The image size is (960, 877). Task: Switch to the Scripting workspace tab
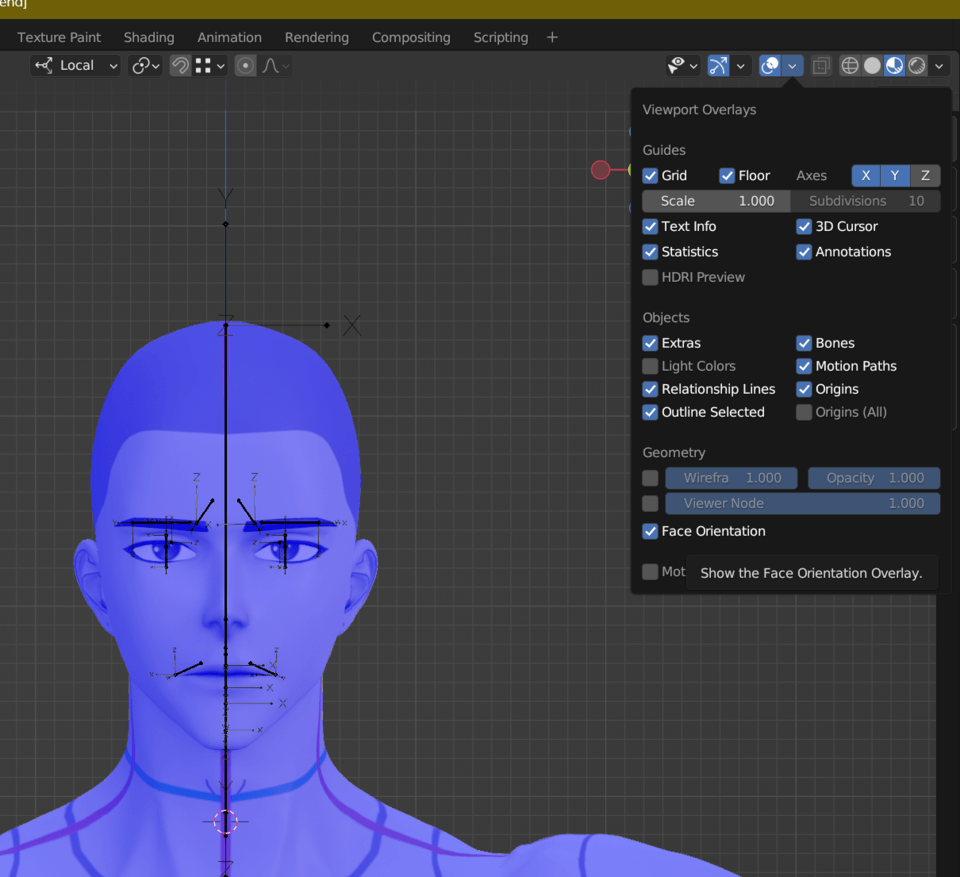coord(500,38)
